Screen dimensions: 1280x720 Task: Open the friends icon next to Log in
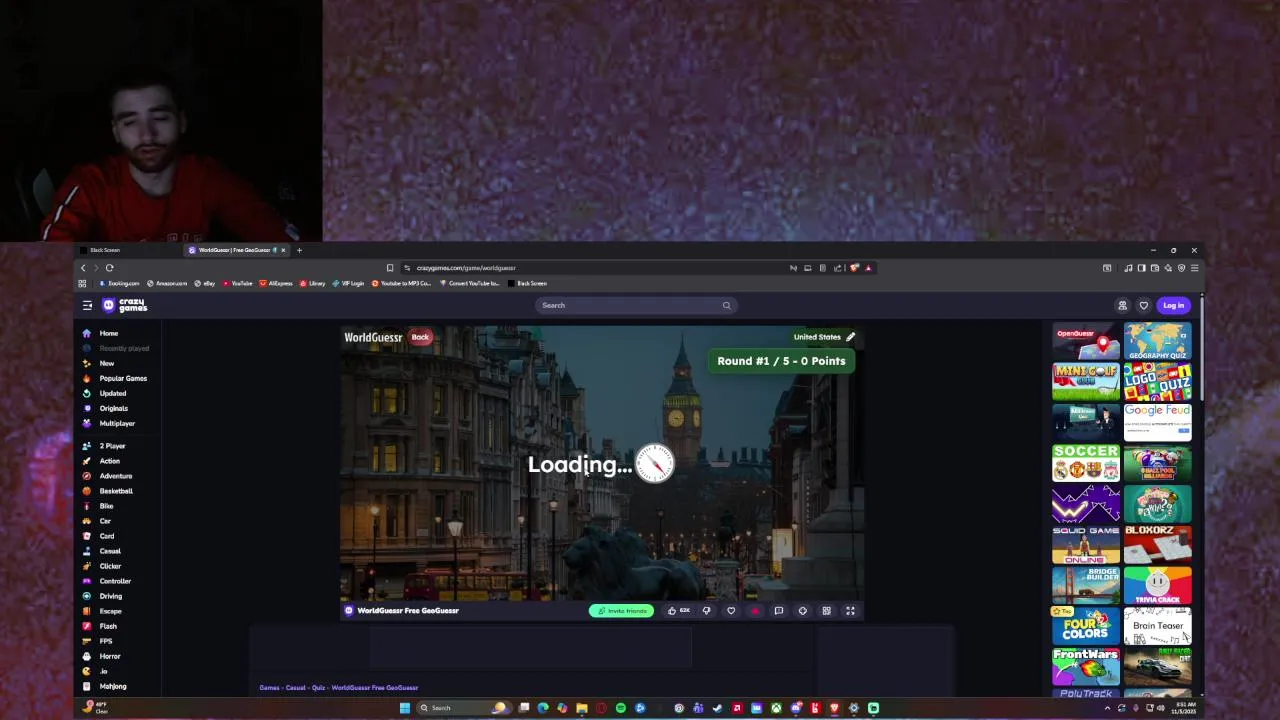click(x=1122, y=305)
